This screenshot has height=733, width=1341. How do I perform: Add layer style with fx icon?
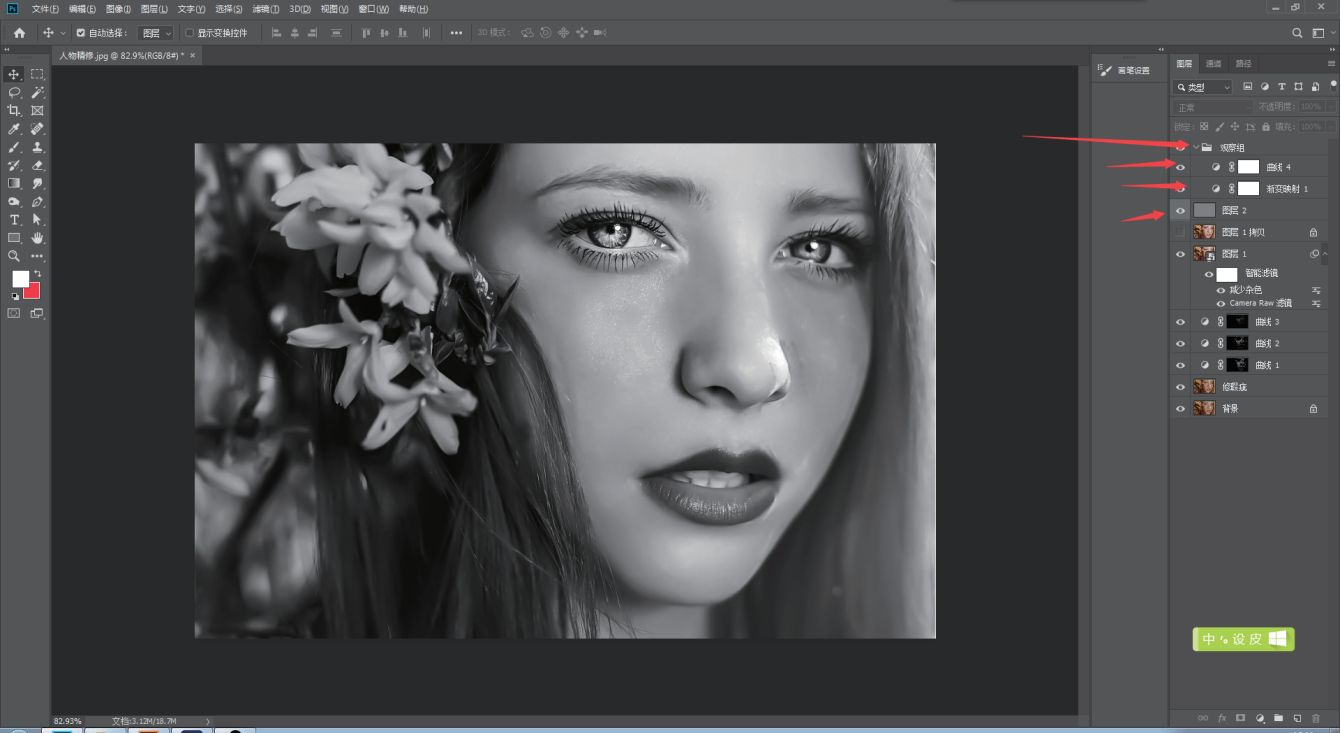(1222, 718)
